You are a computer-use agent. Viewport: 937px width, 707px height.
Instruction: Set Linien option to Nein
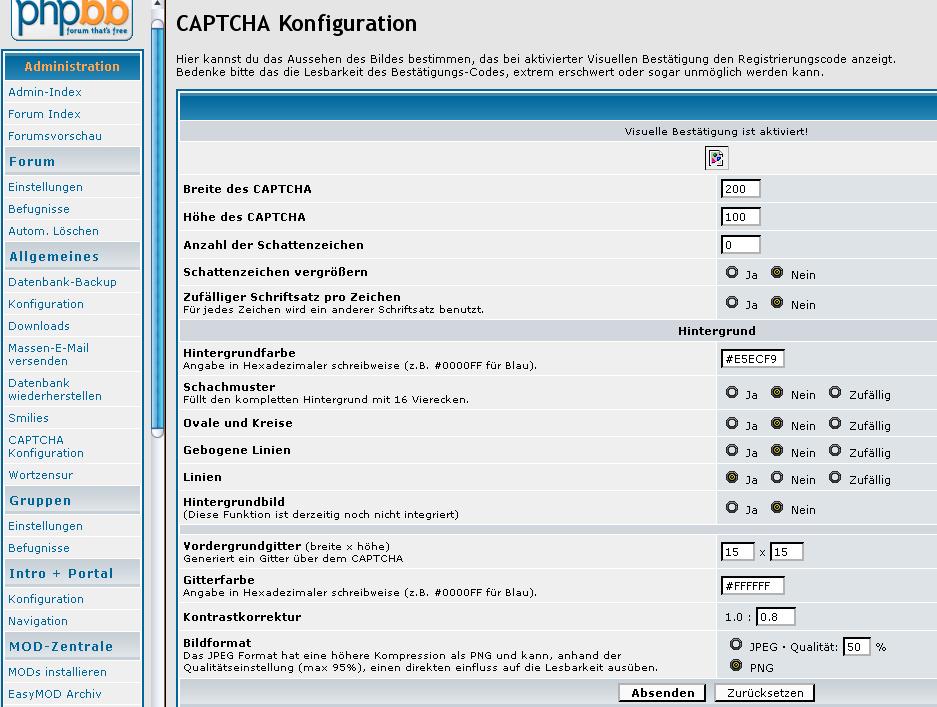(x=777, y=478)
